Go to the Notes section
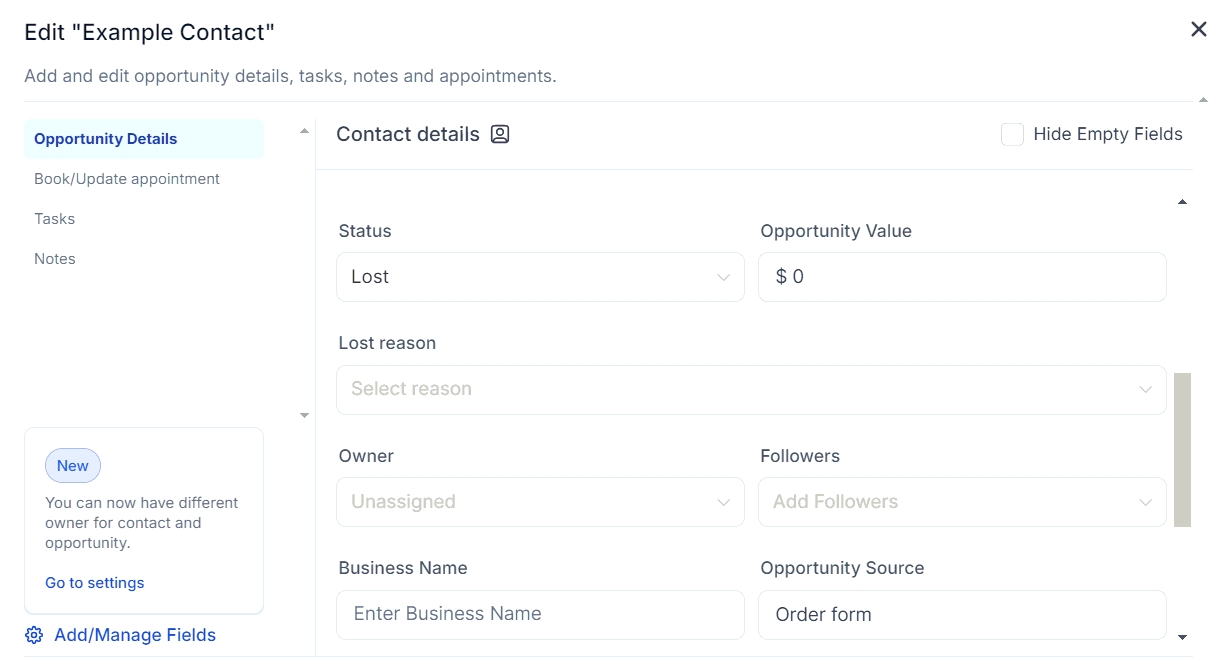The height and width of the screenshot is (668, 1228). pyautogui.click(x=55, y=259)
